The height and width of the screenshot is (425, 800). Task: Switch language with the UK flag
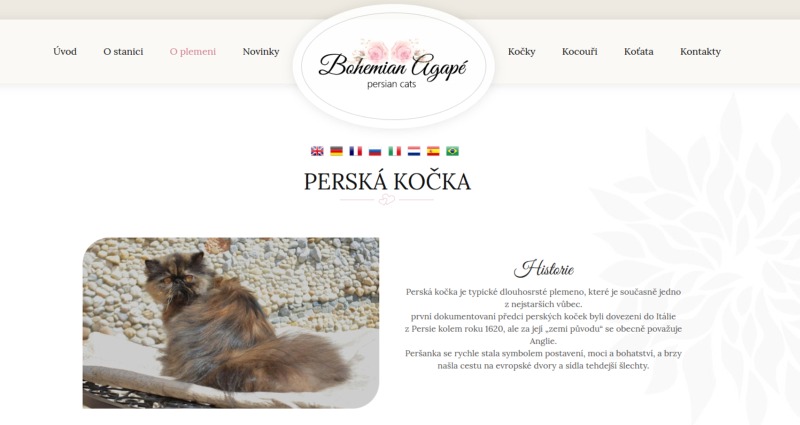[x=317, y=151]
